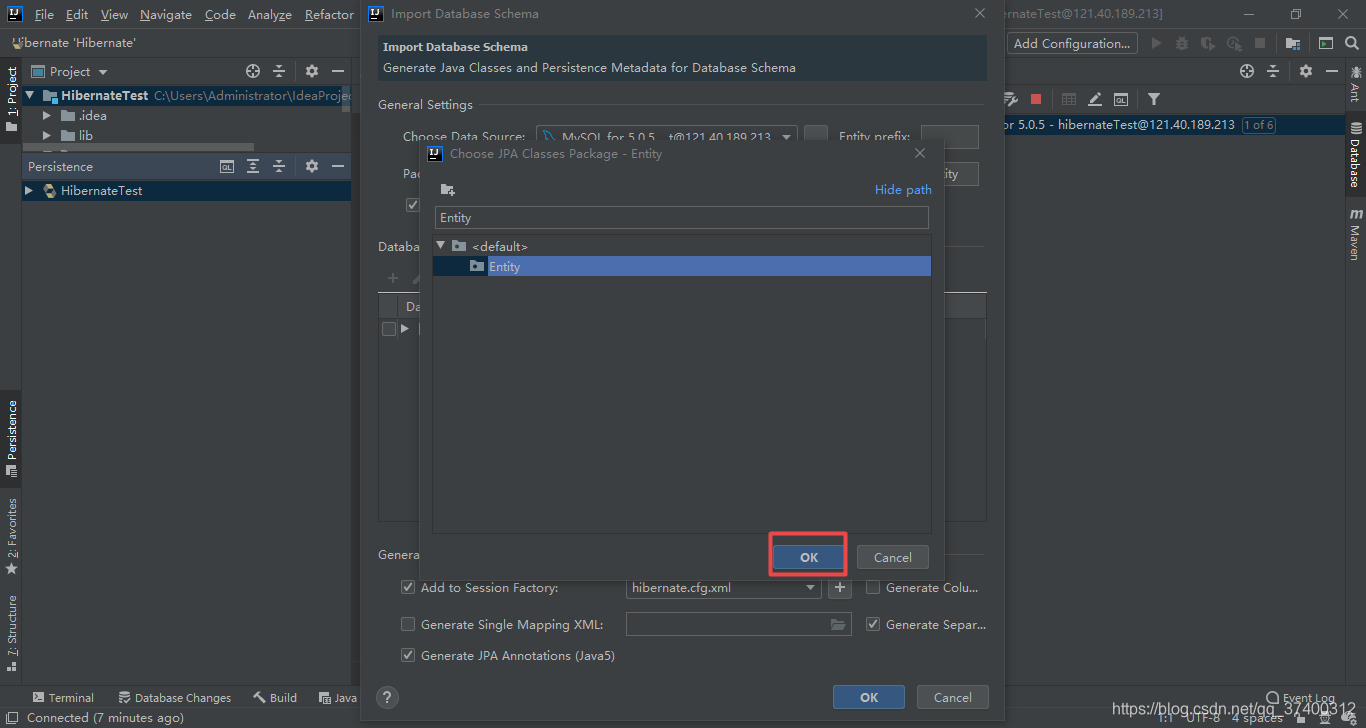Switch to the Terminal tab
Screen dimensions: 1366x728
pos(63,698)
